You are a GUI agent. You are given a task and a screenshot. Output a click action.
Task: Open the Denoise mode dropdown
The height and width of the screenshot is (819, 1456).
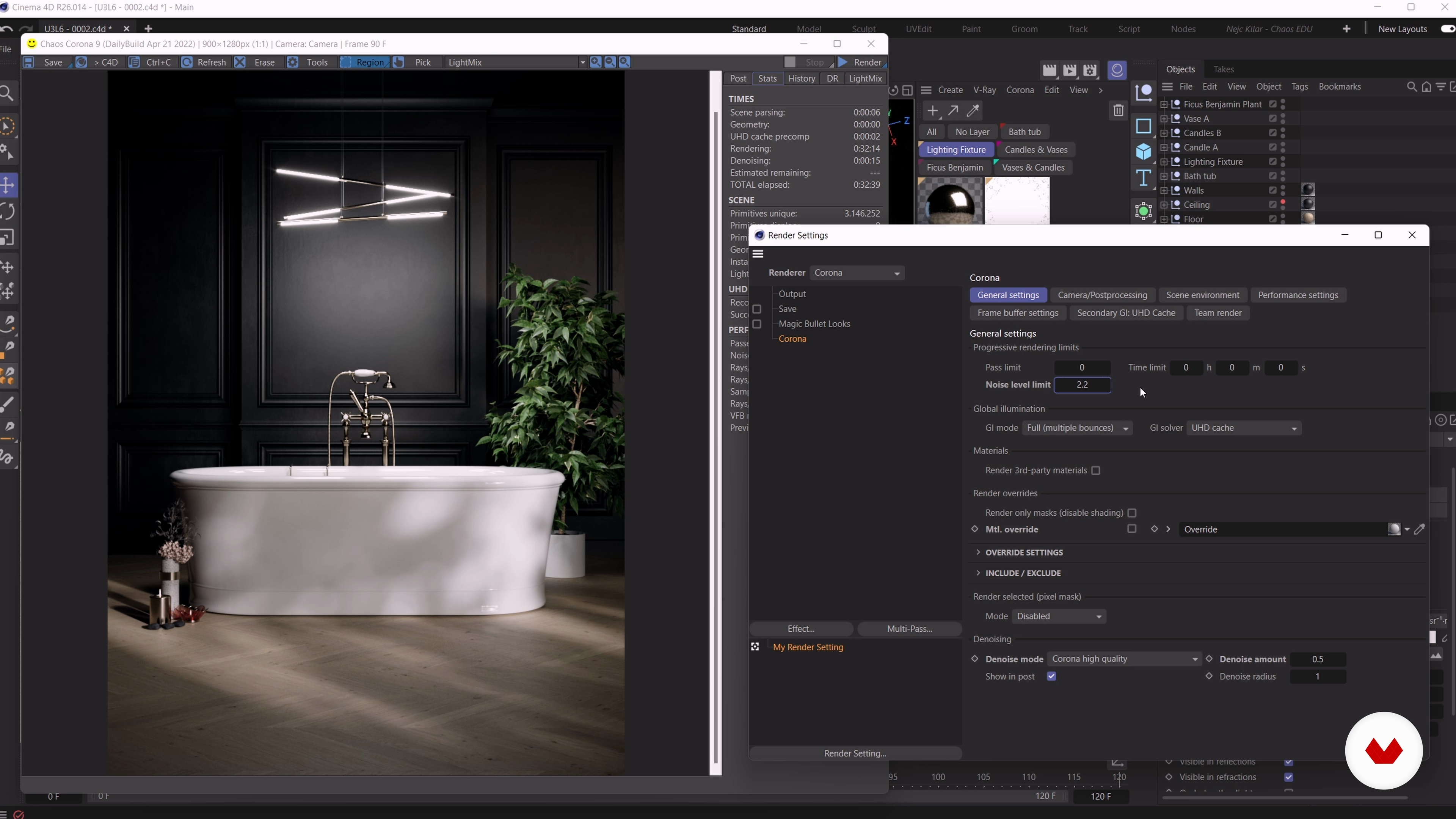[x=1124, y=659]
